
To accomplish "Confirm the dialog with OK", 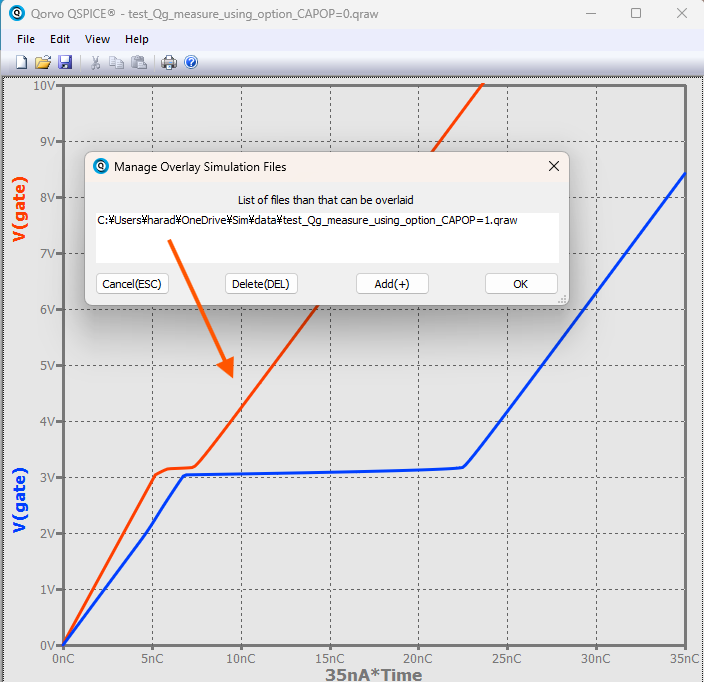I will tap(520, 284).
